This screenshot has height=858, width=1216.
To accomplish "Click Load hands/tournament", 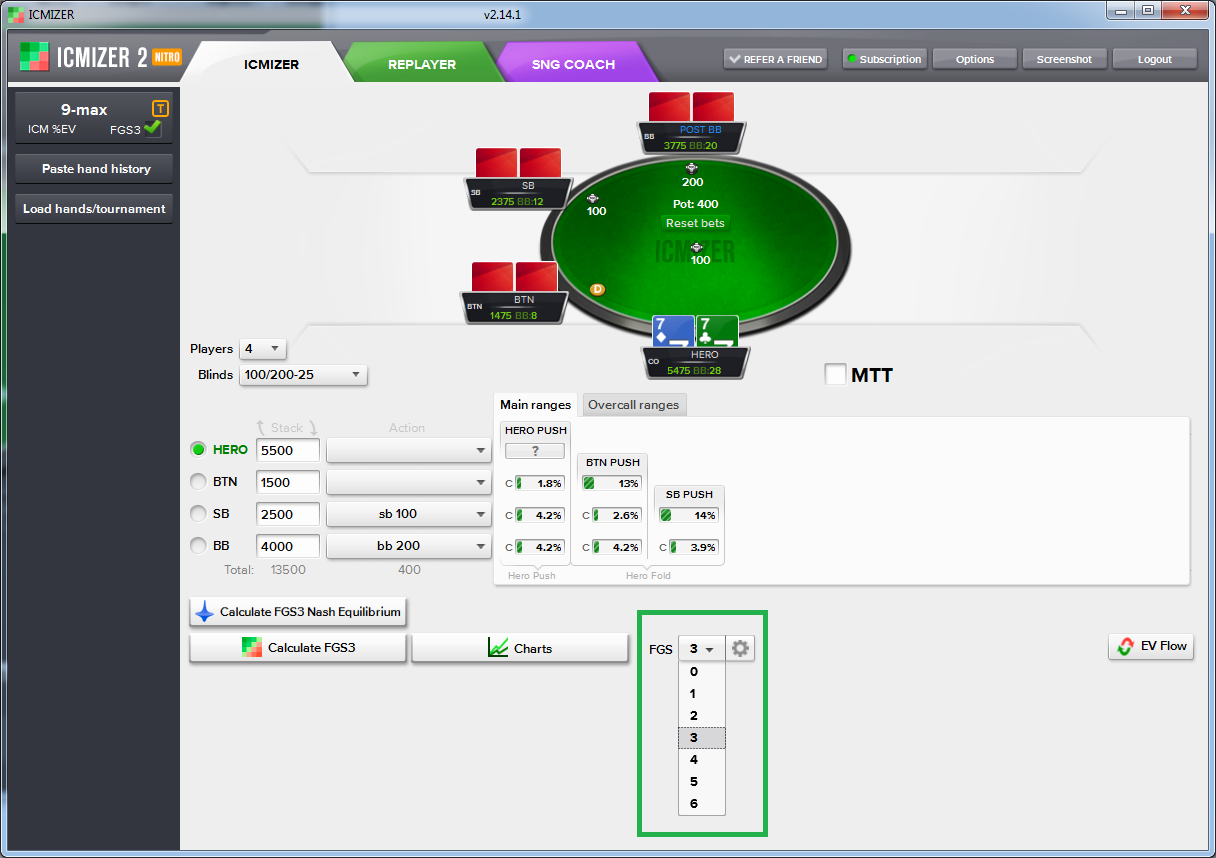I will [95, 209].
